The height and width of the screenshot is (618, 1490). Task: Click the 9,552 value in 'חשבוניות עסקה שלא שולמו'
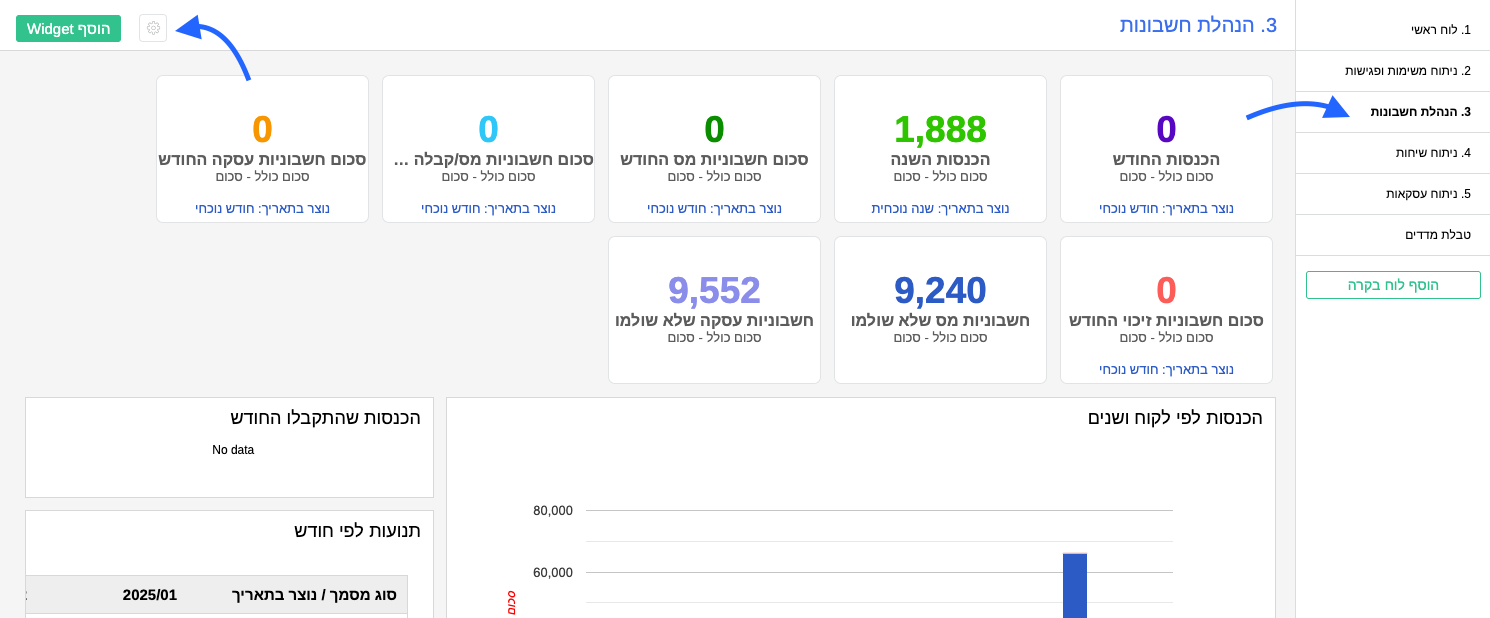click(714, 290)
